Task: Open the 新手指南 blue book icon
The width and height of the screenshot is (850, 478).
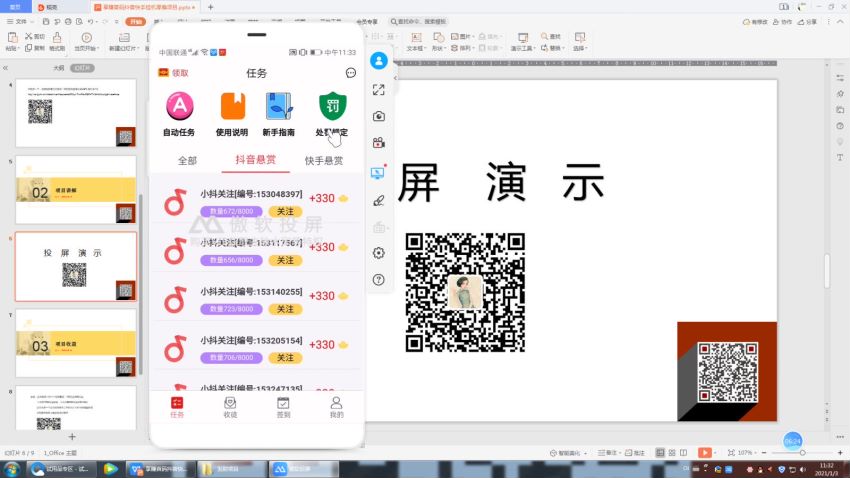Action: (x=279, y=106)
